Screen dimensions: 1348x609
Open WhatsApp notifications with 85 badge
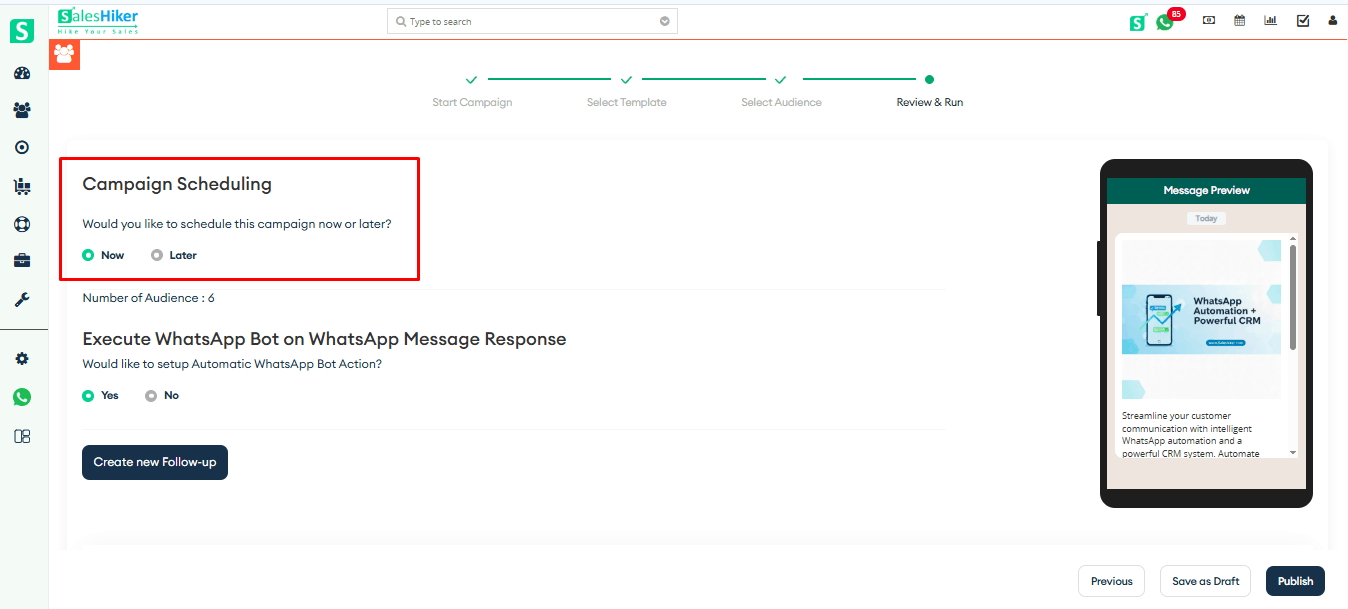tap(1165, 21)
